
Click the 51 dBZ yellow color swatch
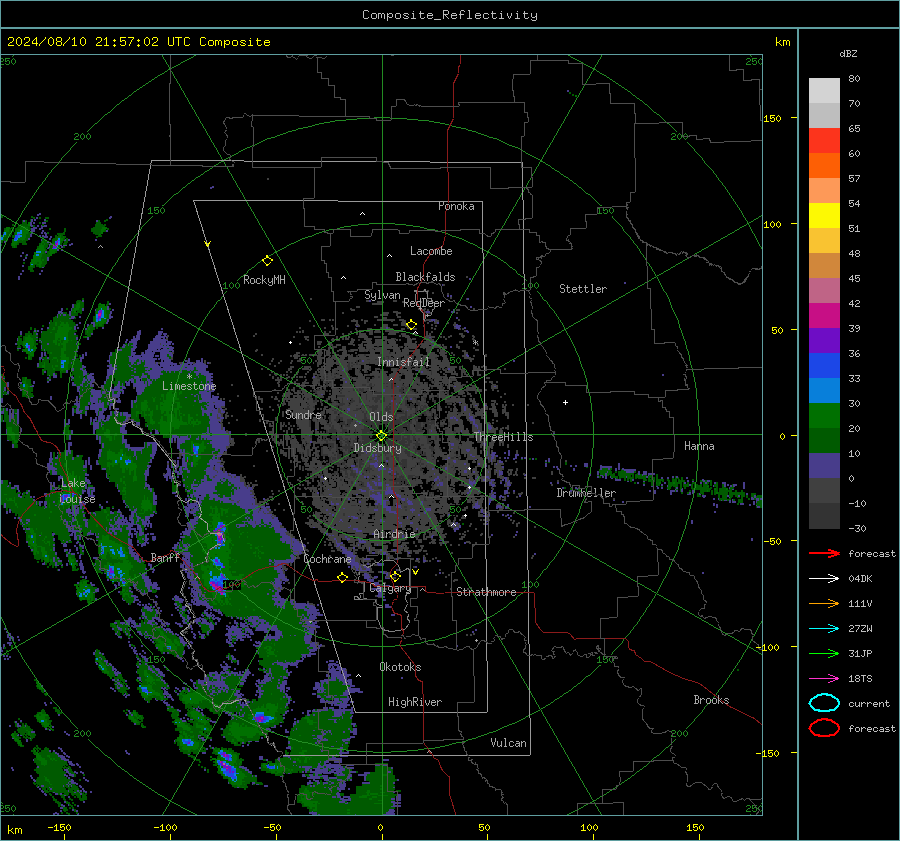pyautogui.click(x=824, y=215)
